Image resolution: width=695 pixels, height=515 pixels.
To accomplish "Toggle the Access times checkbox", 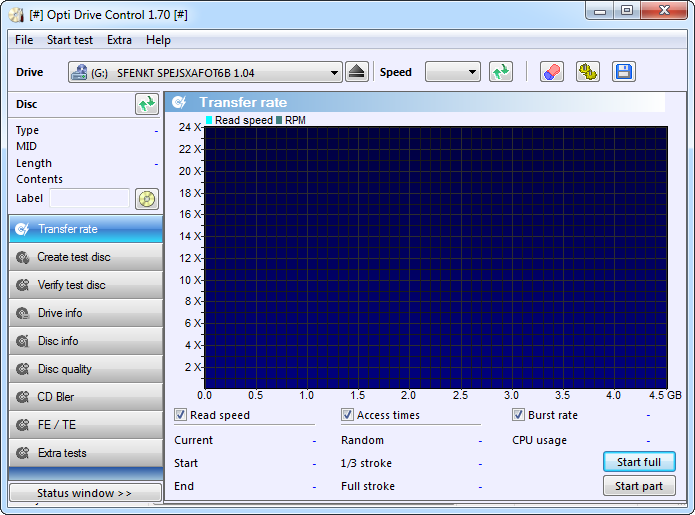I will 347,415.
